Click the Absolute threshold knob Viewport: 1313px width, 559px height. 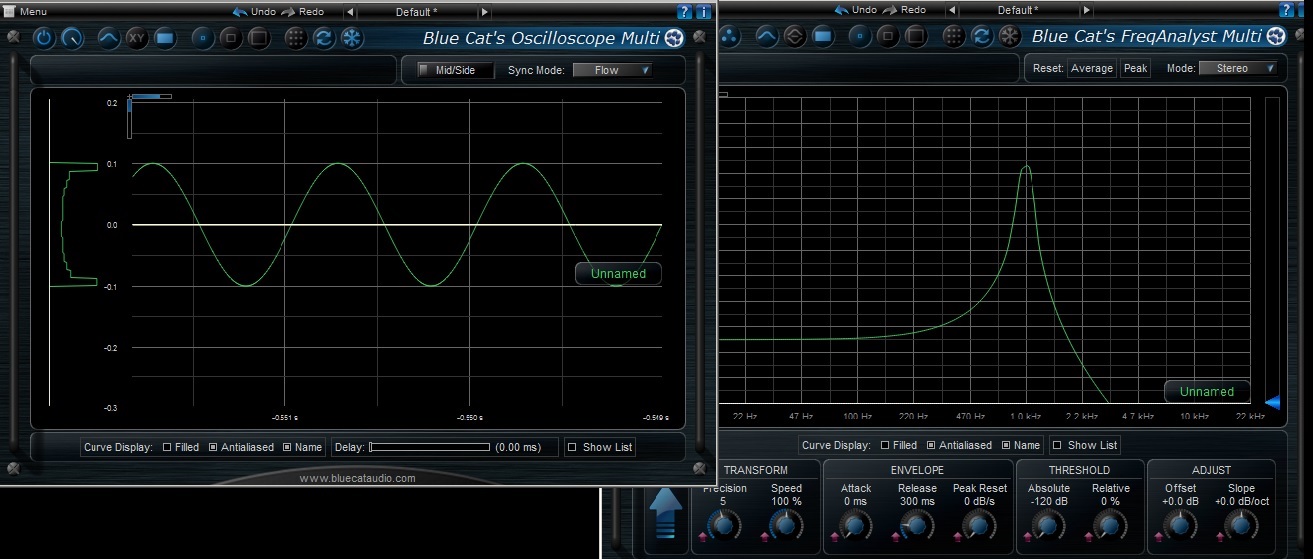(1048, 524)
